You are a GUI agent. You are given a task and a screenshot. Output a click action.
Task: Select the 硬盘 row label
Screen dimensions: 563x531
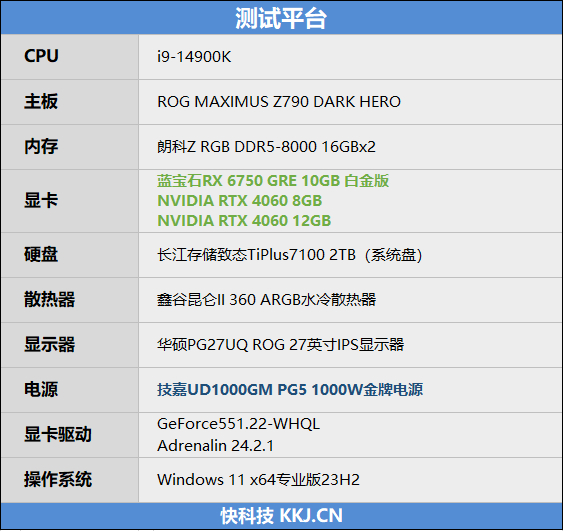click(41, 255)
